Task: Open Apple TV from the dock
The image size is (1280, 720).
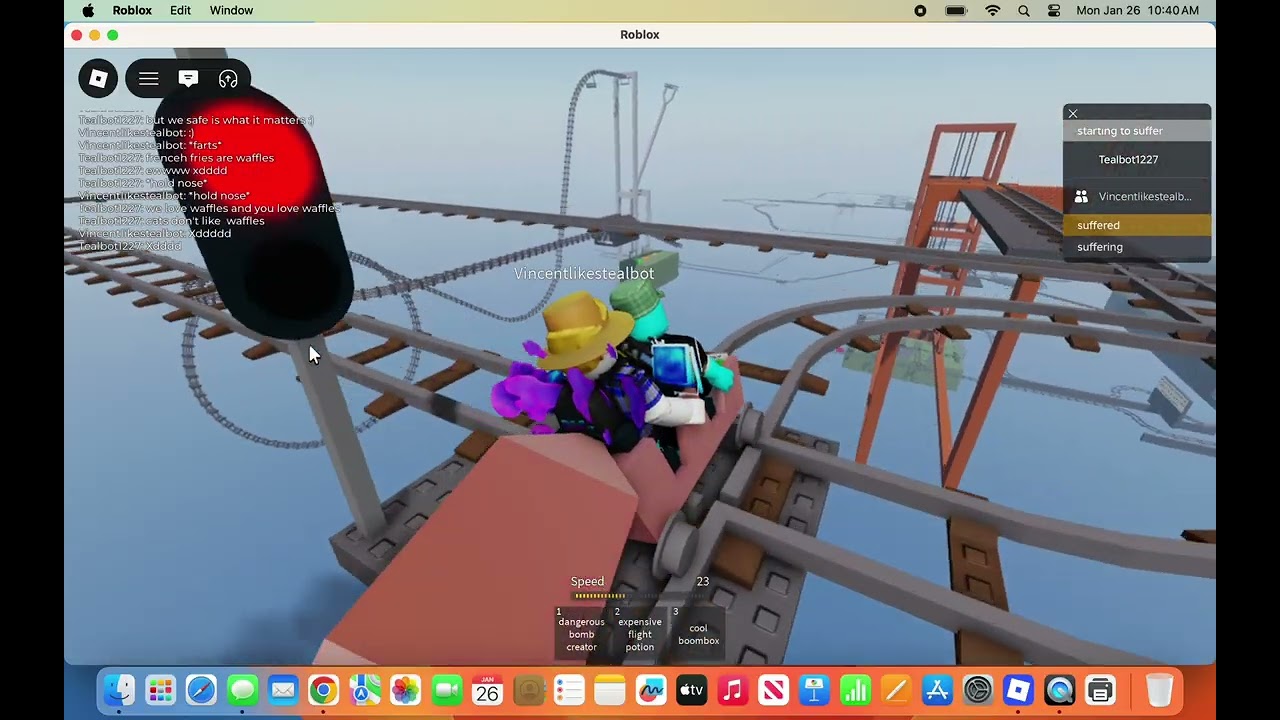Action: [691, 690]
